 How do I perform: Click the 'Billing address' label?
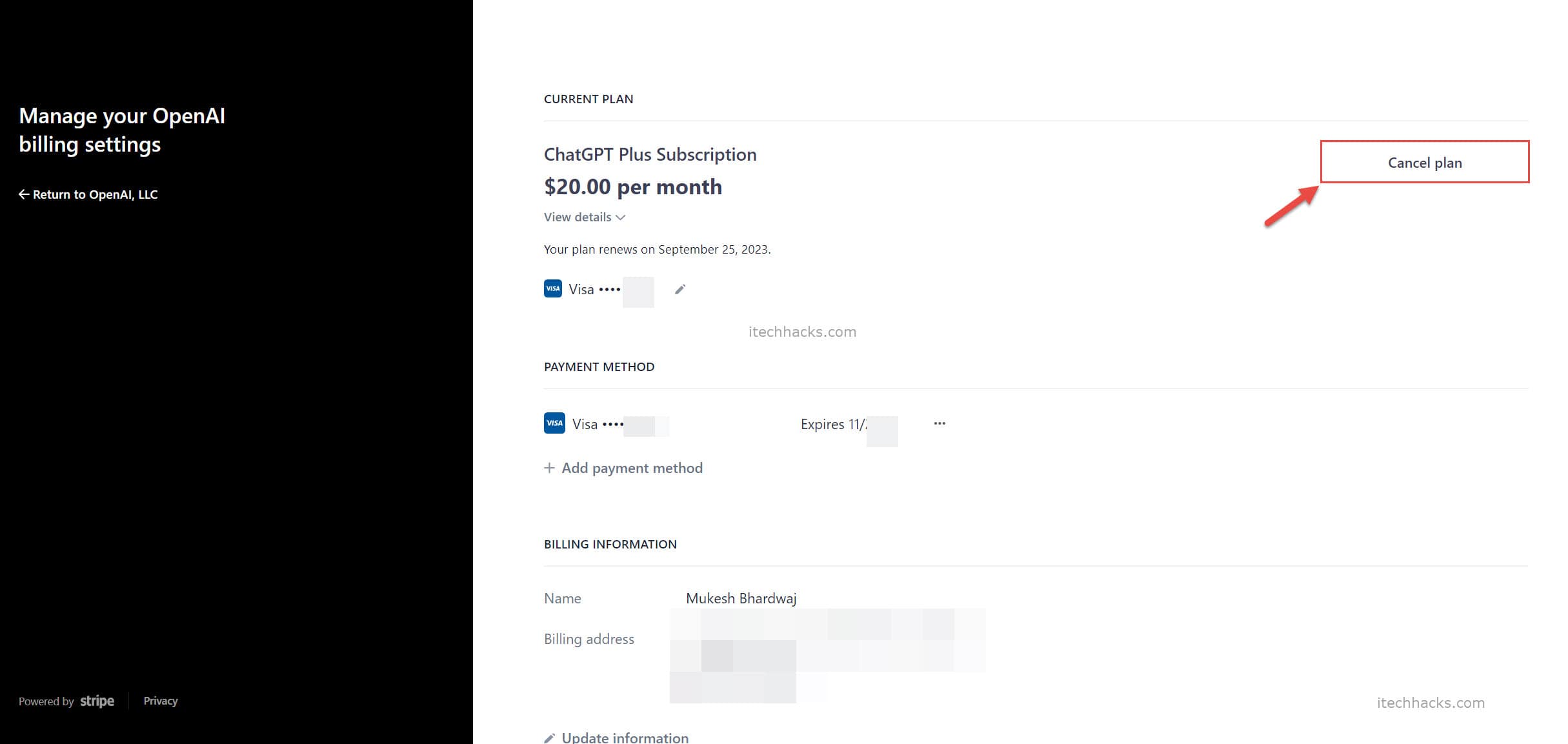[x=589, y=639]
